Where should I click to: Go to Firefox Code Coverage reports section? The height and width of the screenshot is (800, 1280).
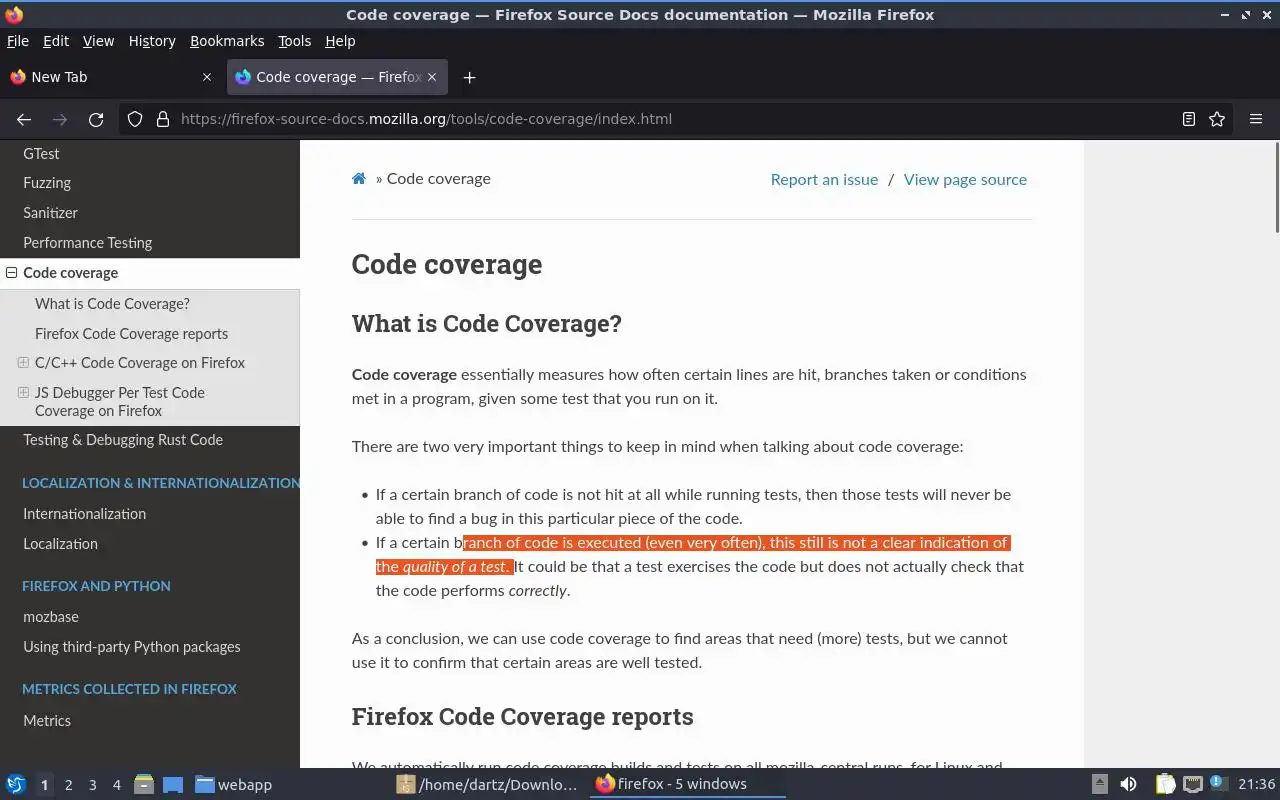coord(131,334)
